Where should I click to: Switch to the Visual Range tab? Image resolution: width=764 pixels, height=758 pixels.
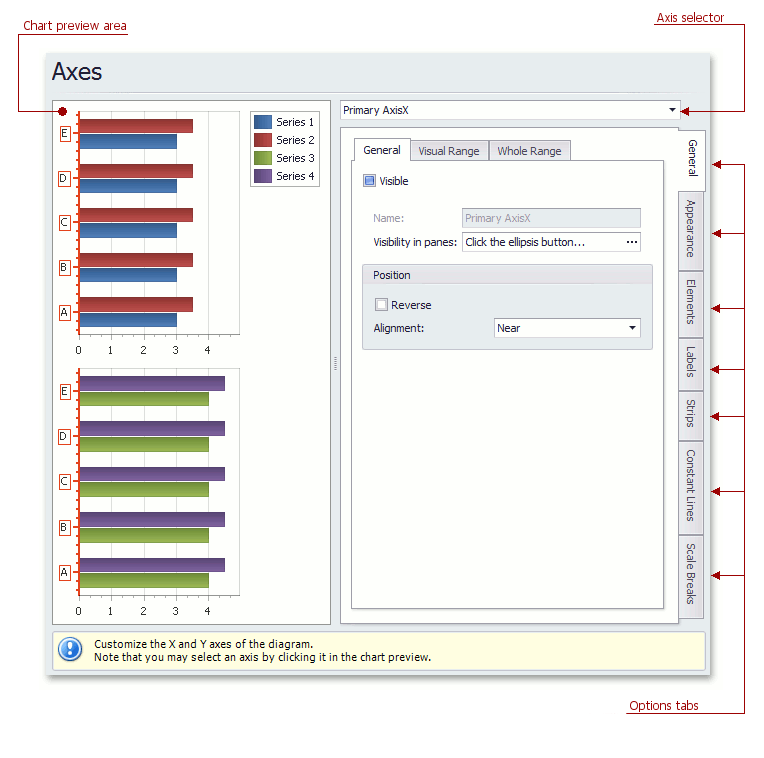coord(448,151)
